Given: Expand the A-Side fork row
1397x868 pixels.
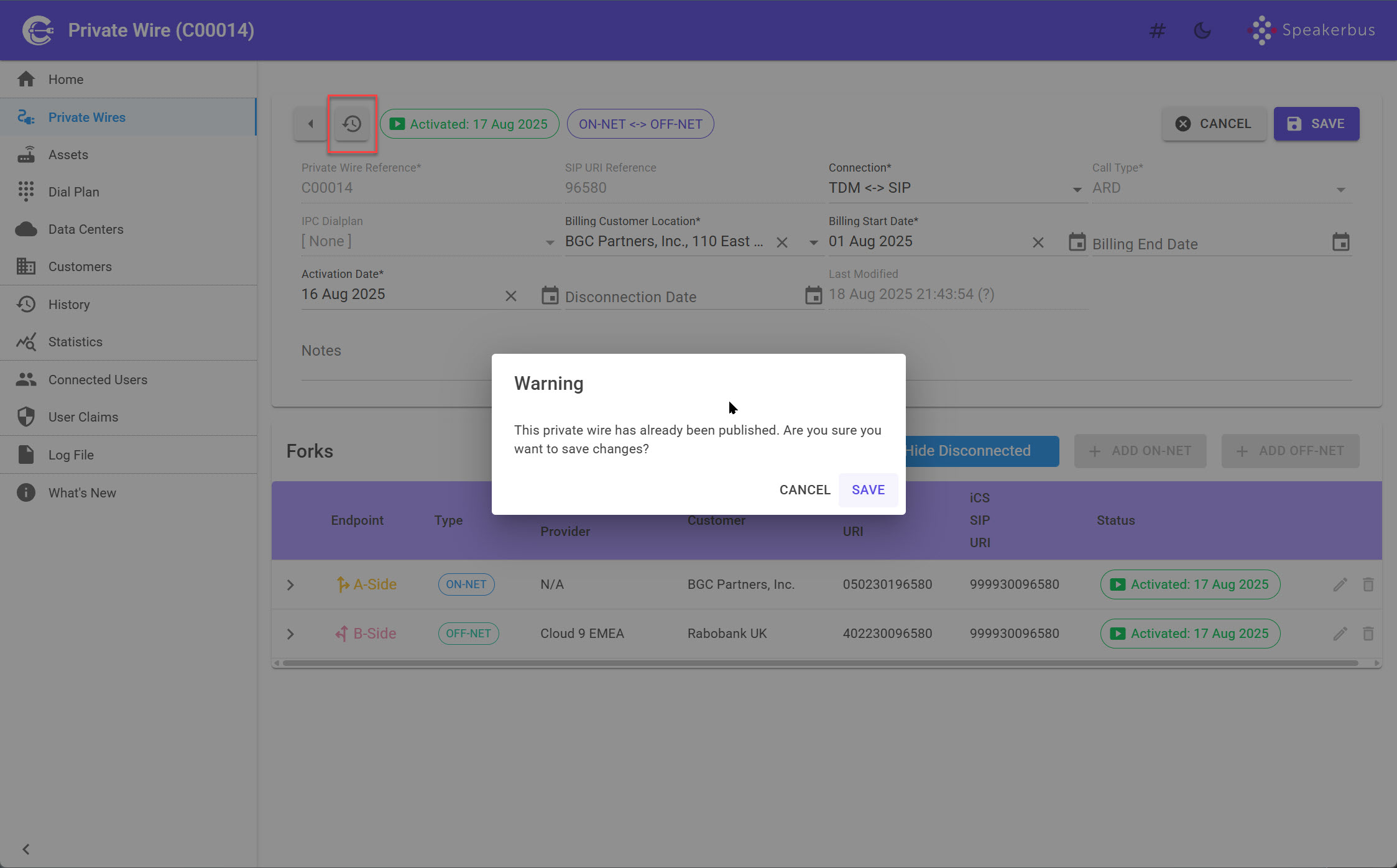Looking at the screenshot, I should pyautogui.click(x=290, y=584).
